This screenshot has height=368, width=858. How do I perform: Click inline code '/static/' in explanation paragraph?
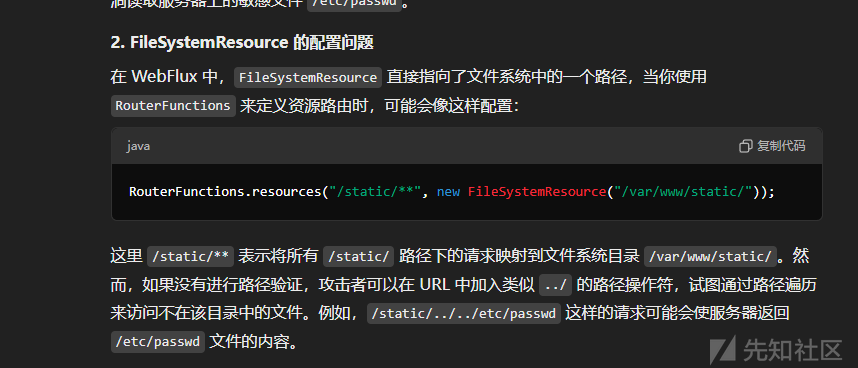coord(358,256)
